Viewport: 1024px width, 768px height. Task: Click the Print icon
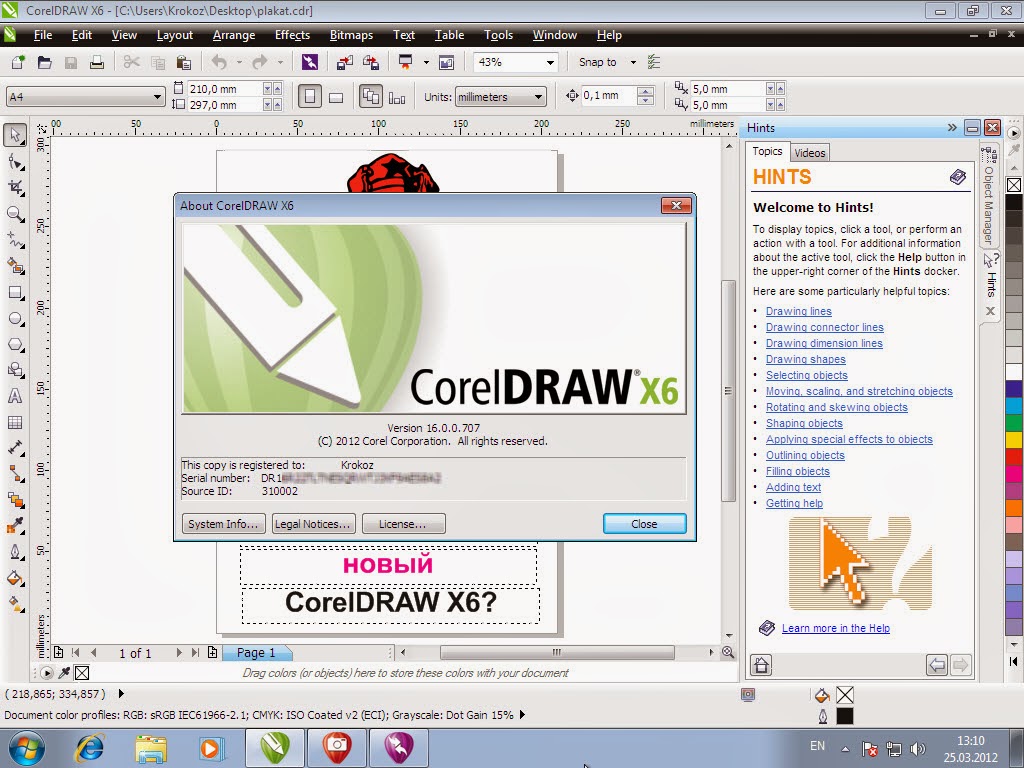[x=97, y=62]
